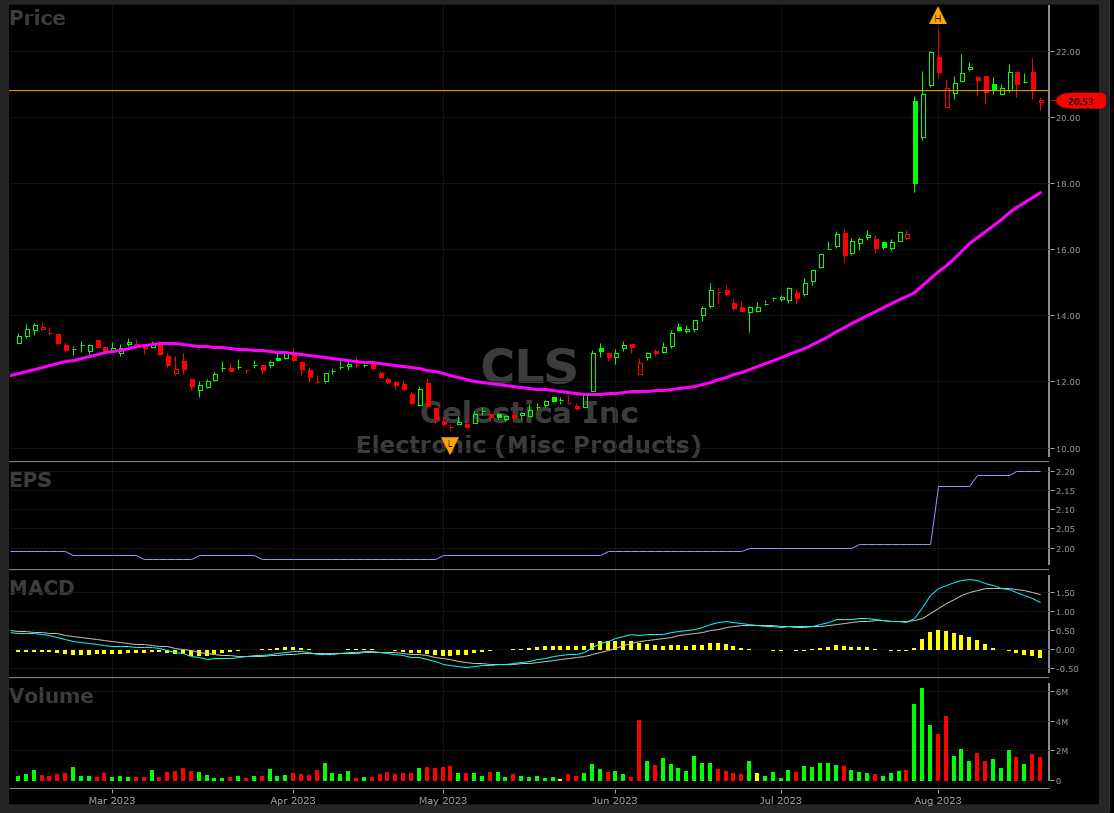Click the 22.00 price axis label

(x=1068, y=52)
